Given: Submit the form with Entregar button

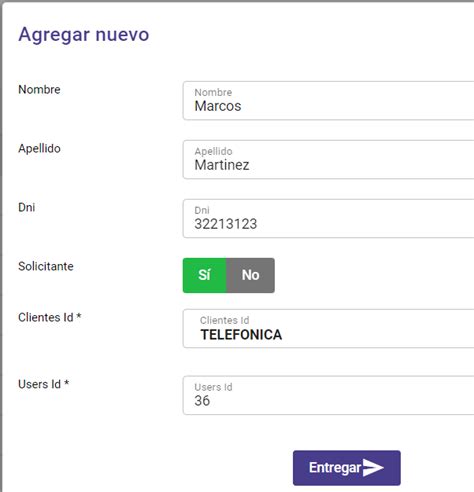Looking at the screenshot, I should click(x=347, y=468).
